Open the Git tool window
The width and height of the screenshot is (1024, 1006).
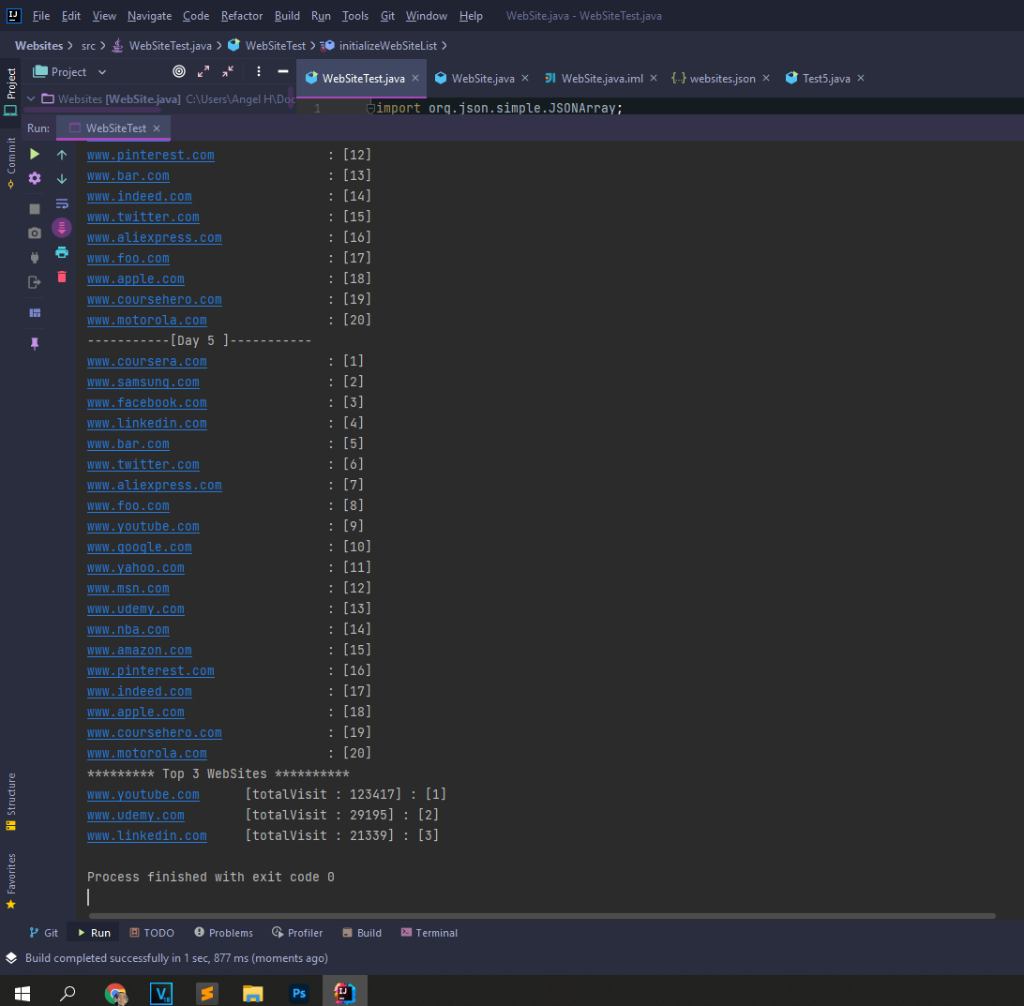[x=44, y=933]
